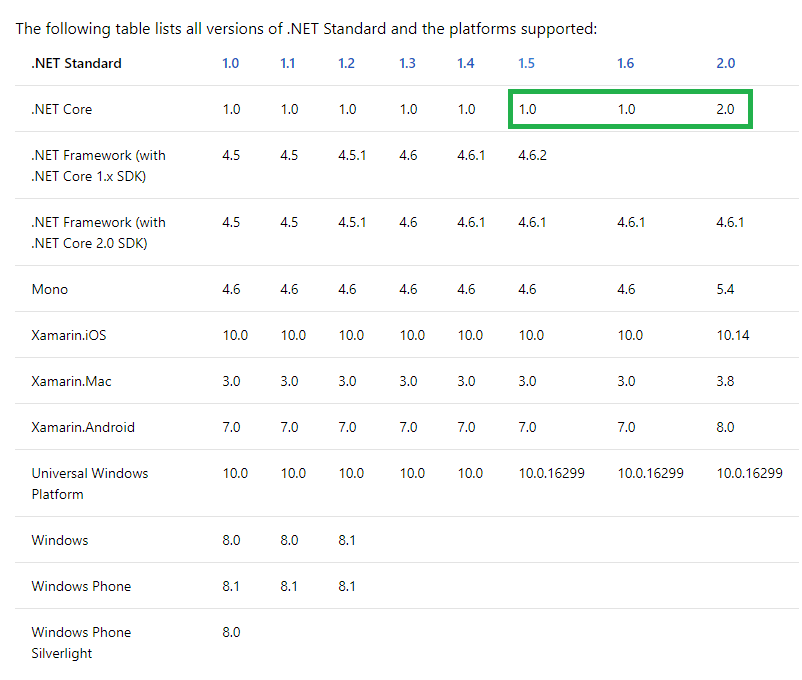The width and height of the screenshot is (802, 680).
Task: Click the Windows Phone Silverlight 8.0 cell
Action: [231, 633]
